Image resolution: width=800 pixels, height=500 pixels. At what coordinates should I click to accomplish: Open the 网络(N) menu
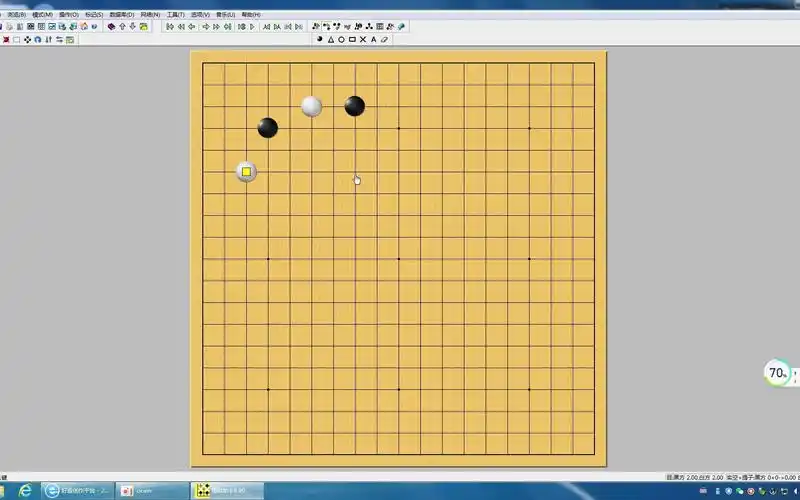pyautogui.click(x=150, y=15)
